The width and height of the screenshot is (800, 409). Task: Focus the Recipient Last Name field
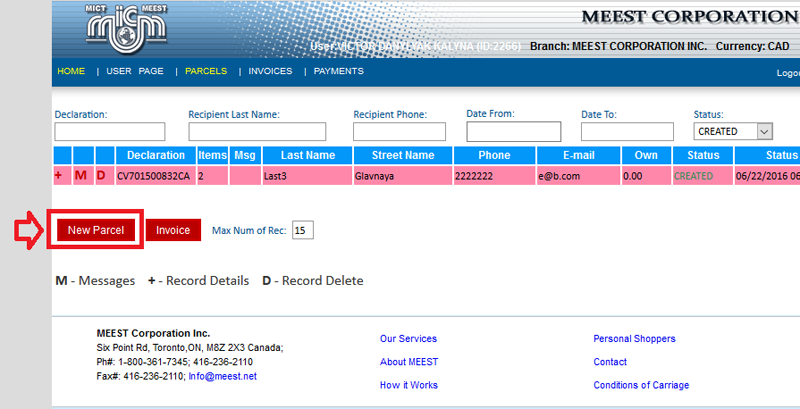coord(257,132)
